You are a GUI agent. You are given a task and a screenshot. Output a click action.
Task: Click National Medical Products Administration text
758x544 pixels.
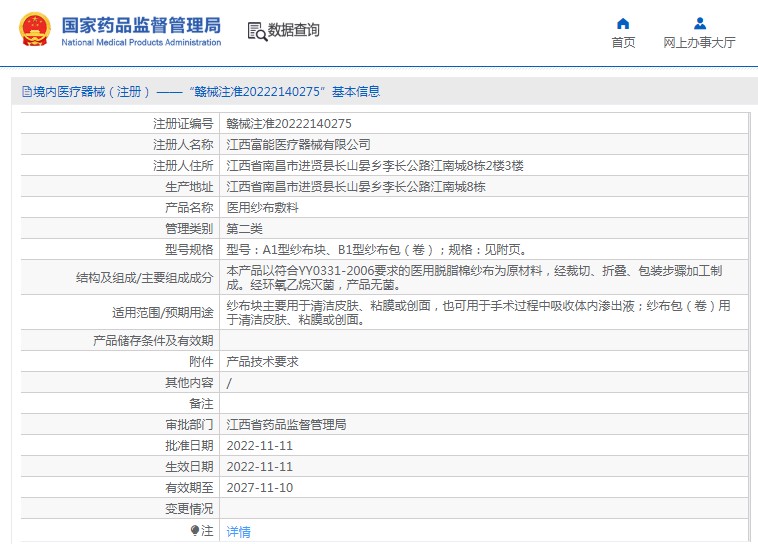[141, 43]
